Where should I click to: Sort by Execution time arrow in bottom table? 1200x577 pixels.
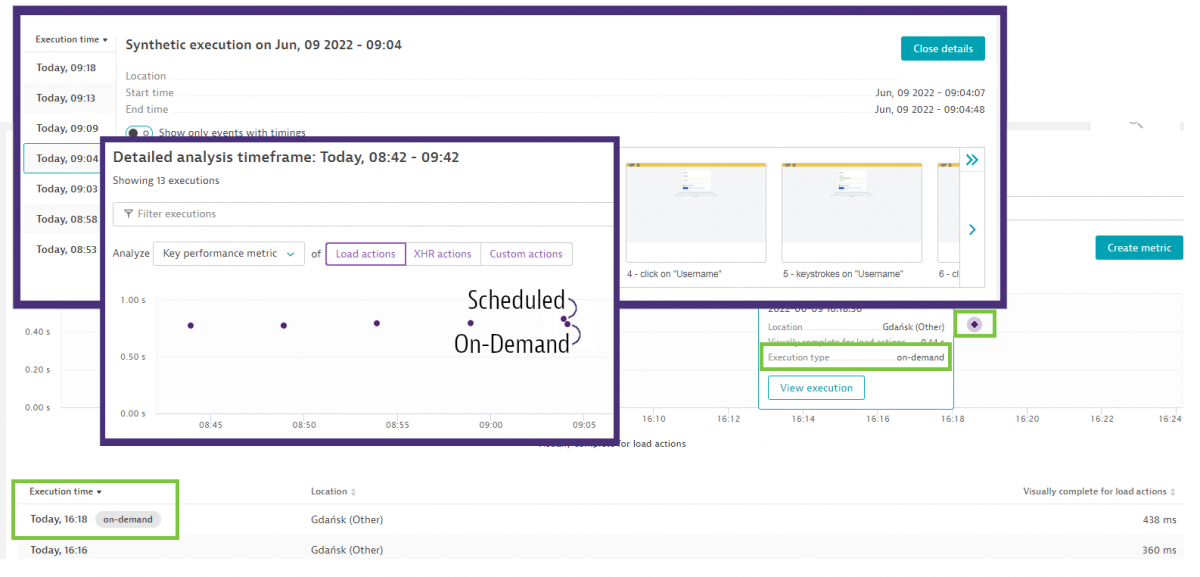coord(101,492)
